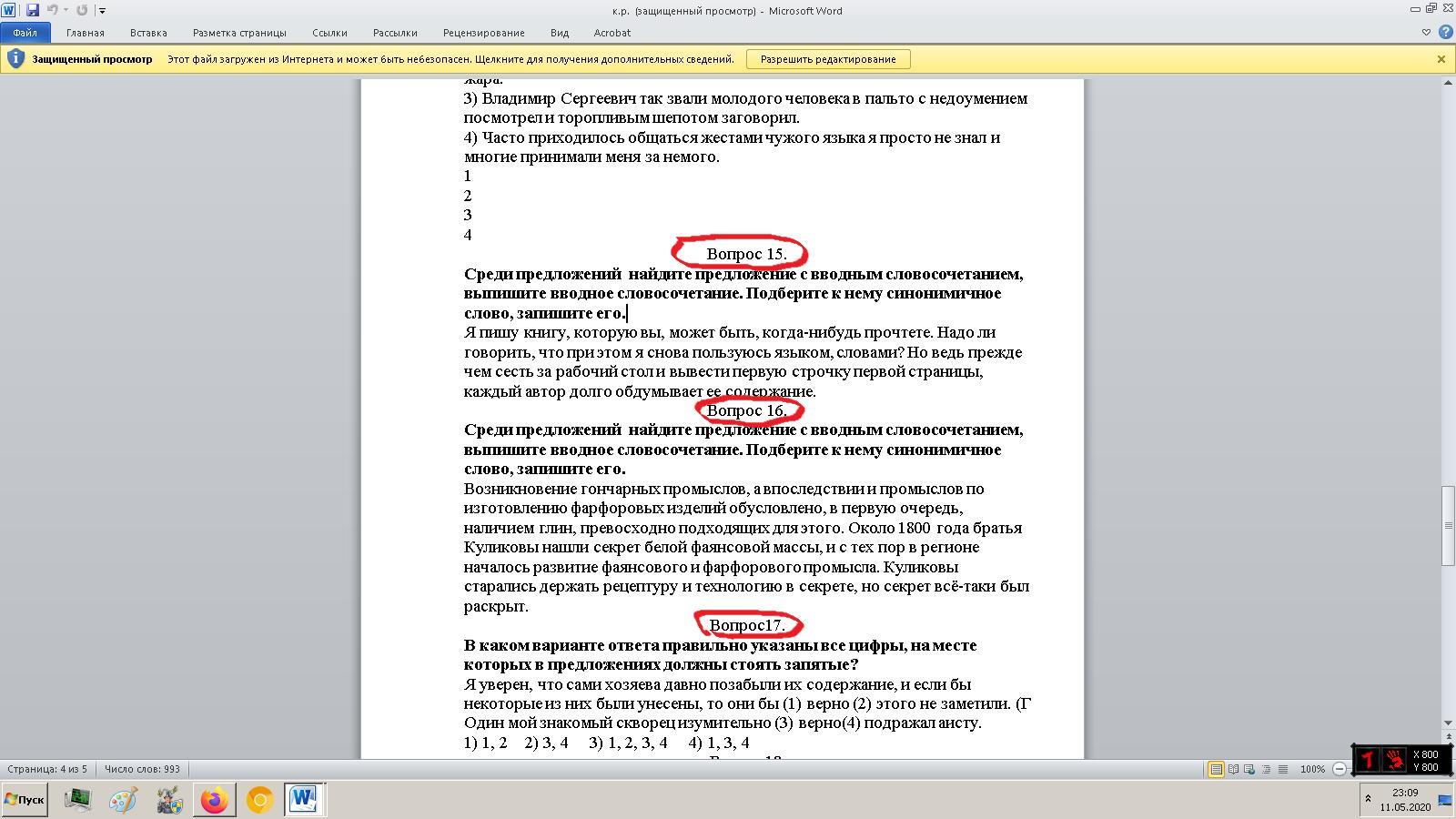
Task: Switch to Full Screen Reading view icon
Action: [1233, 769]
